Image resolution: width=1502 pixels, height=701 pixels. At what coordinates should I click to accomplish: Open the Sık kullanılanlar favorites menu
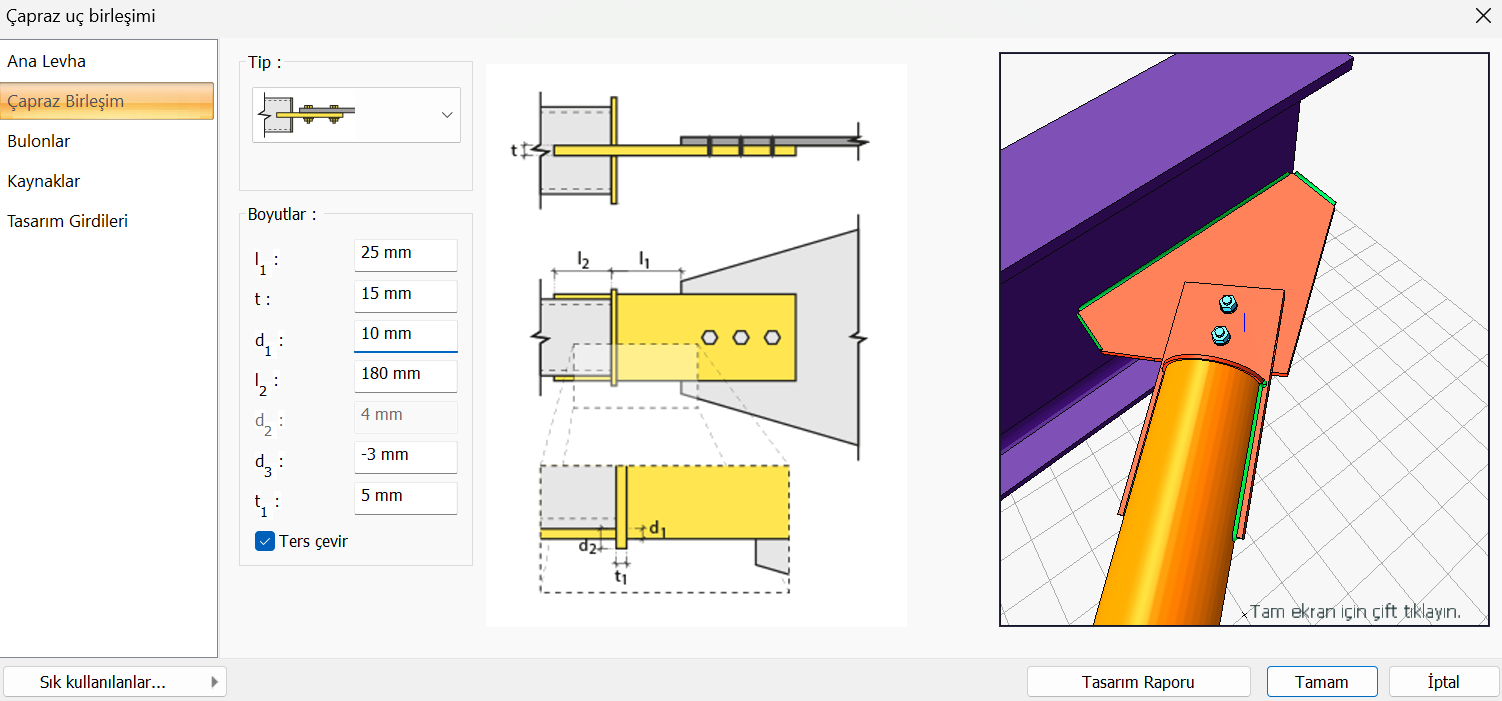114,682
